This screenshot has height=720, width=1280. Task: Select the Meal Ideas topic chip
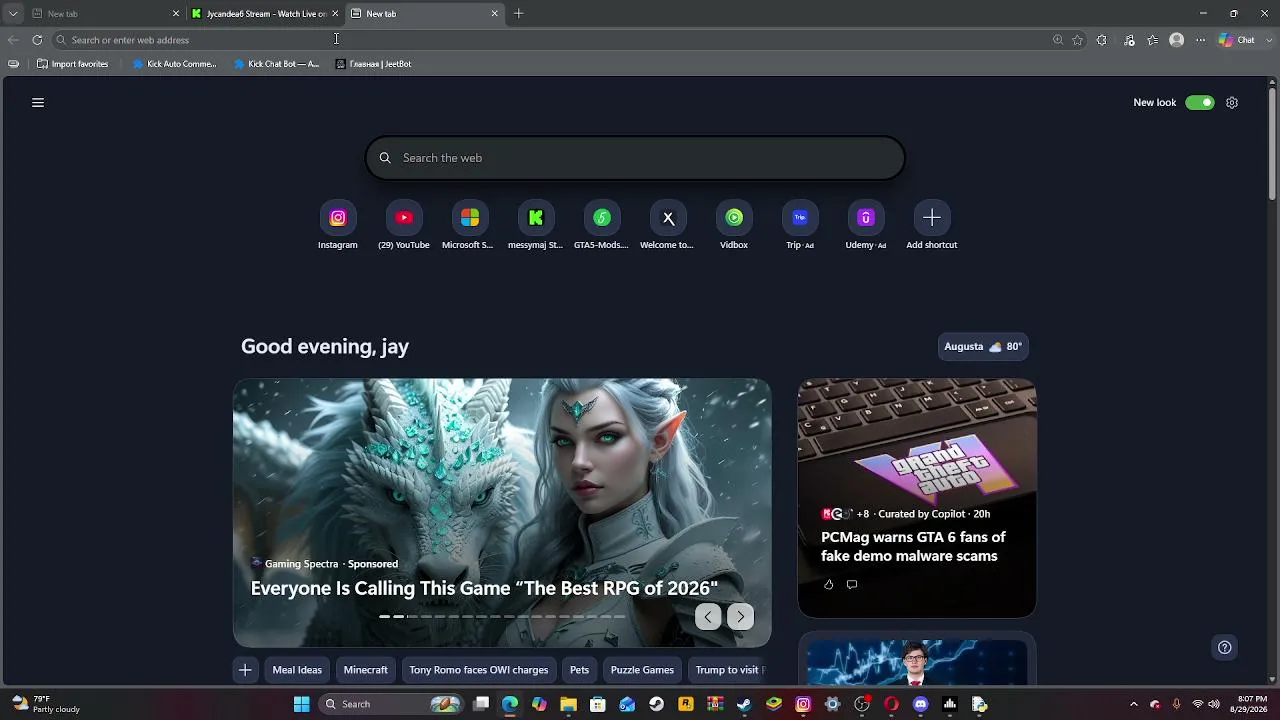[x=297, y=670]
